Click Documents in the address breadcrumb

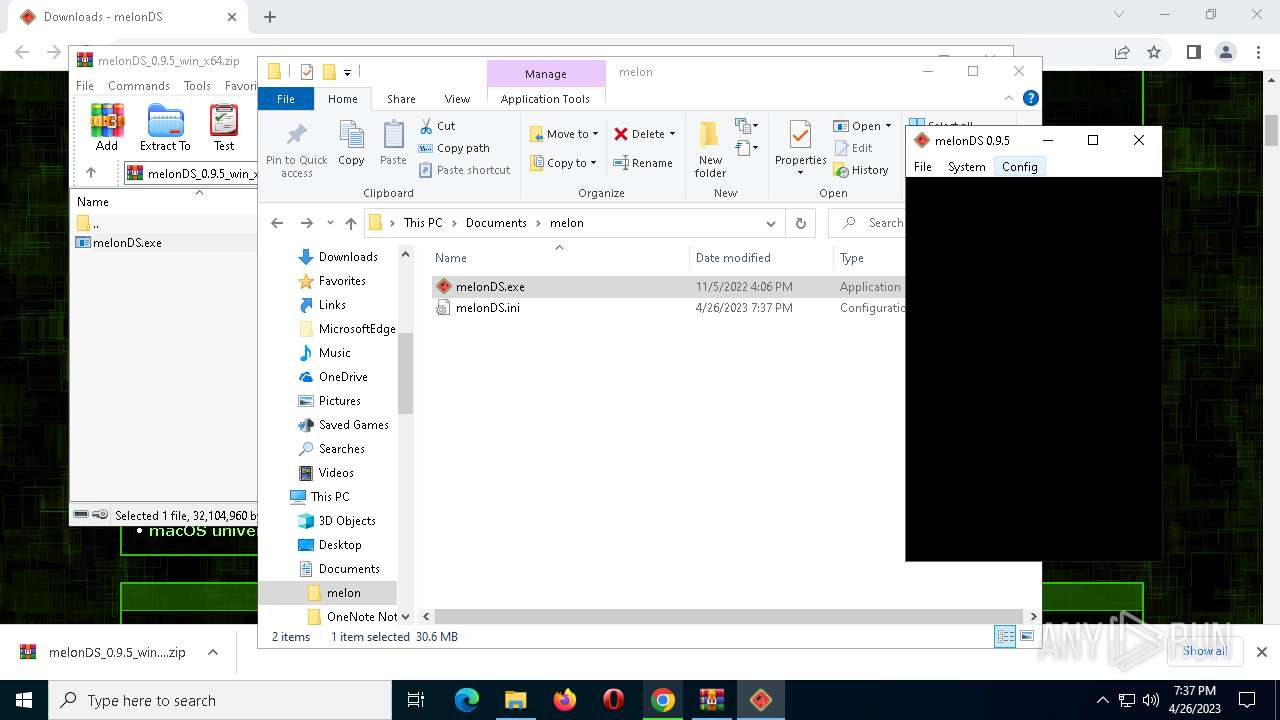tap(496, 223)
